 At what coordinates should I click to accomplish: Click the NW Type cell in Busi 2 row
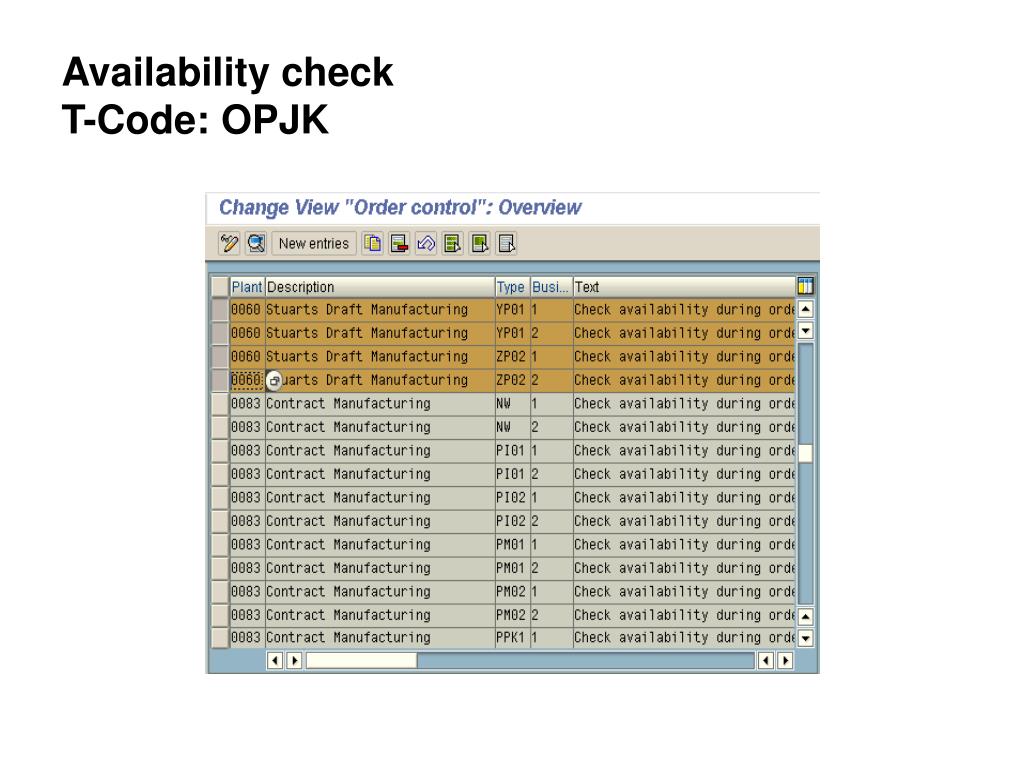(x=512, y=427)
